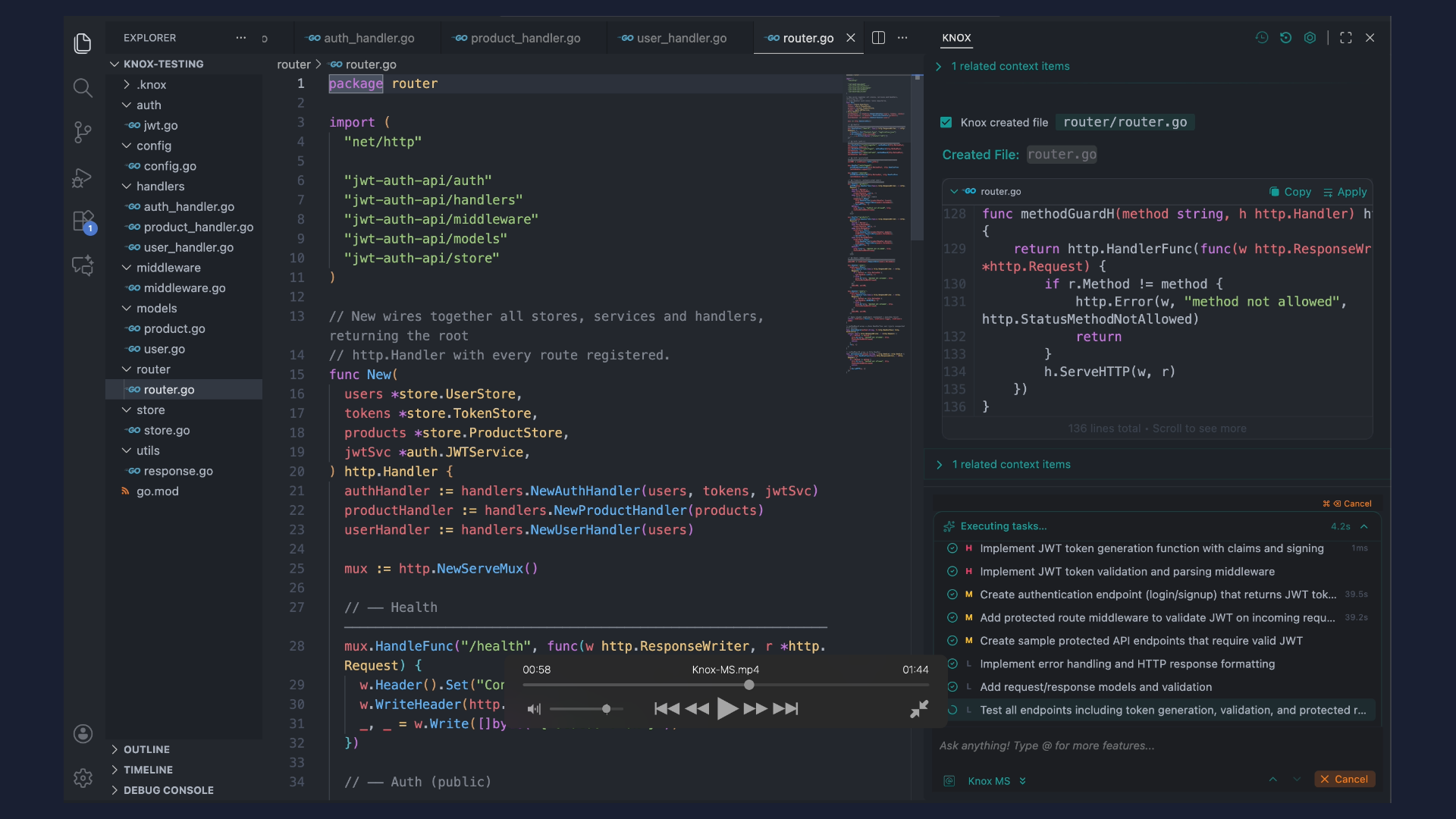This screenshot has height=819, width=1456.
Task: Open the editor more actions menu
Action: [903, 37]
